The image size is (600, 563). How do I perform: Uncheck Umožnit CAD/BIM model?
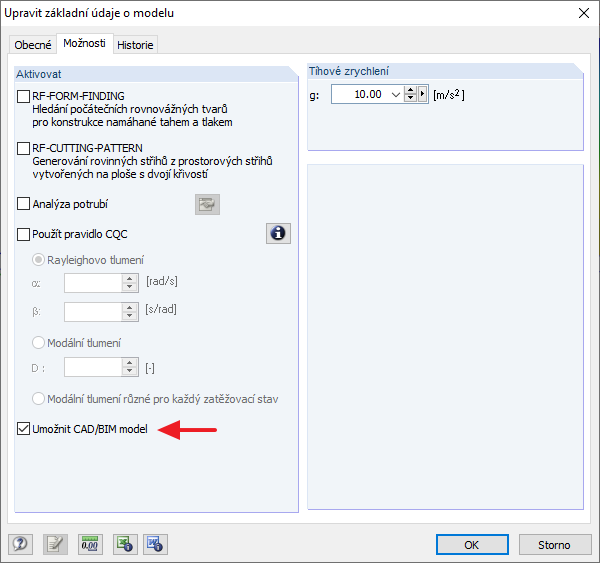pyautogui.click(x=23, y=429)
